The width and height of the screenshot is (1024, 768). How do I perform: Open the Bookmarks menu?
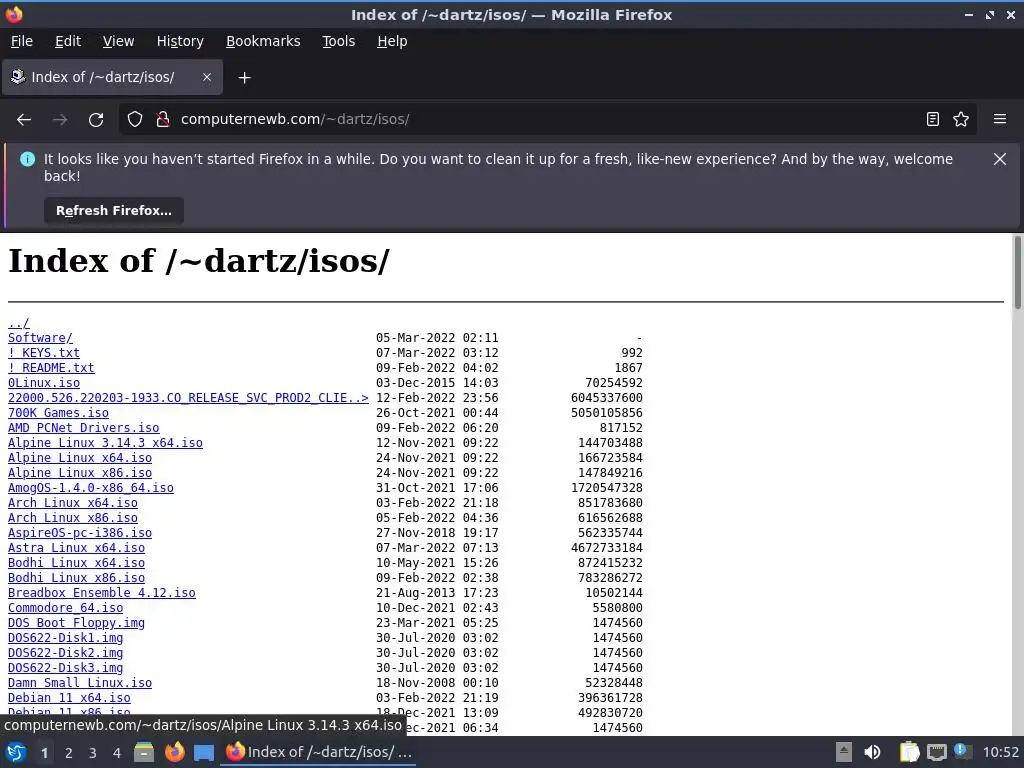(x=263, y=41)
